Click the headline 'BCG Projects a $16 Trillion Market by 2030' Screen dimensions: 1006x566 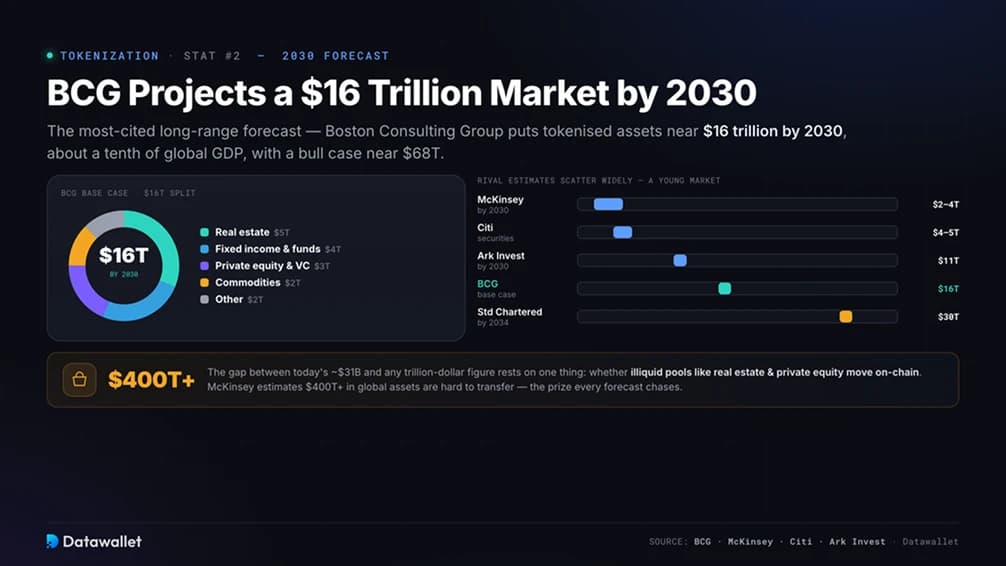[402, 93]
